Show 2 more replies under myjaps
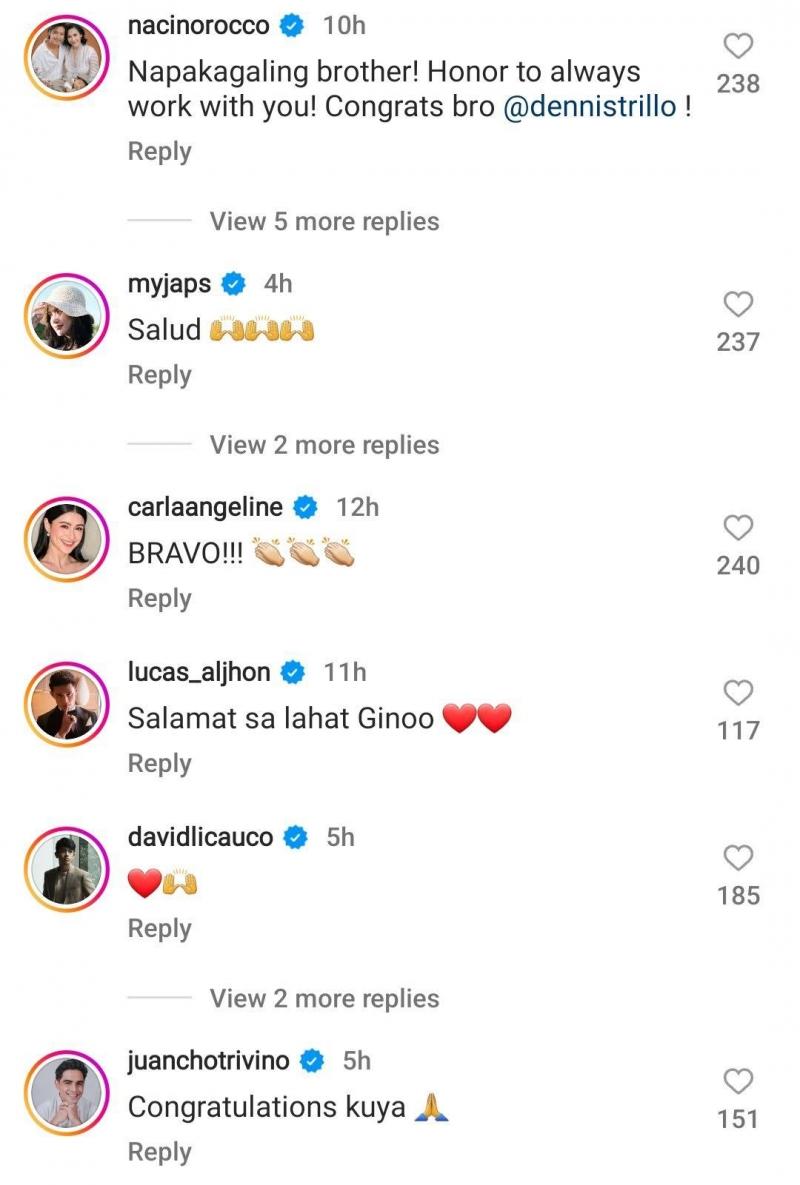800x1185 pixels. click(324, 445)
